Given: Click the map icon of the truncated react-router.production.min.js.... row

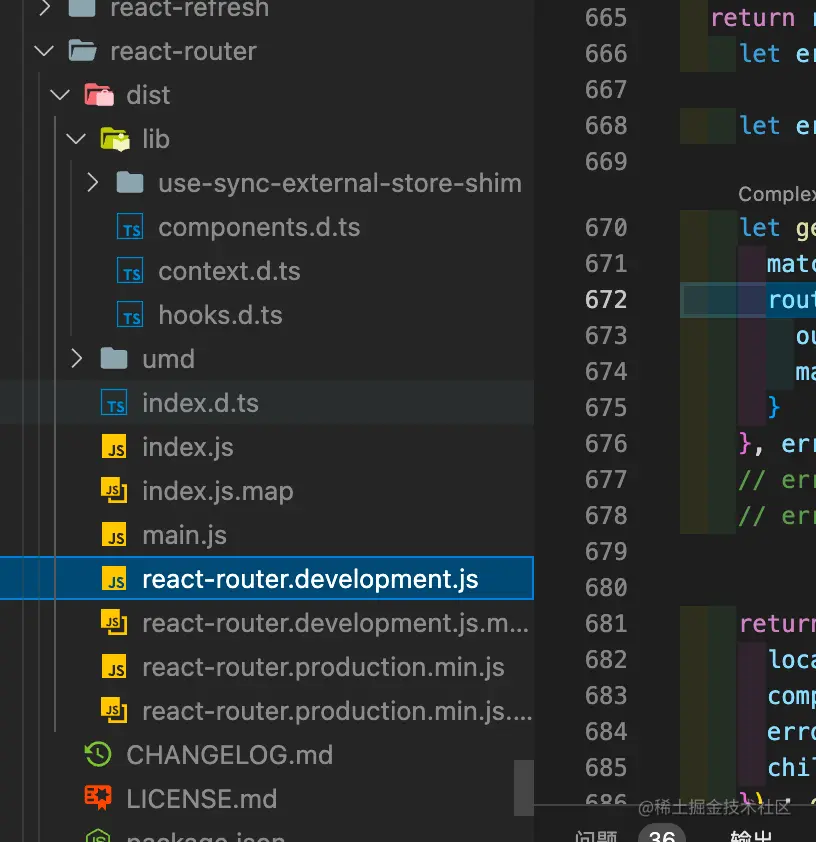Looking at the screenshot, I should pyautogui.click(x=114, y=710).
